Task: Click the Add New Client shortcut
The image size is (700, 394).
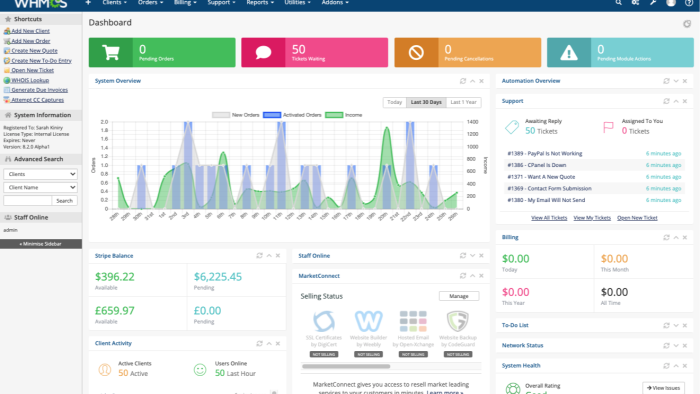Action: 30,31
